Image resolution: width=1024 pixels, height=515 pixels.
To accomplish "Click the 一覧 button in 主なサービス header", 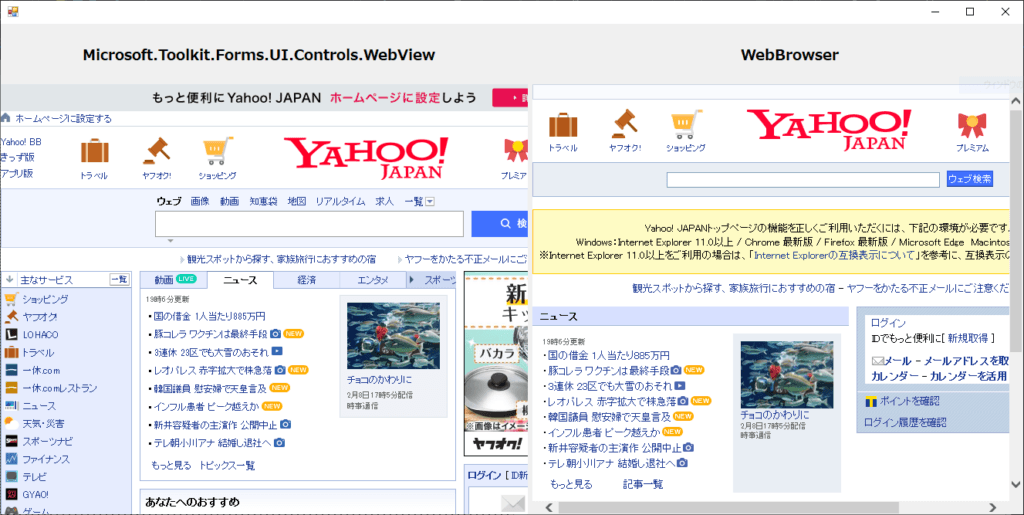I will 119,279.
